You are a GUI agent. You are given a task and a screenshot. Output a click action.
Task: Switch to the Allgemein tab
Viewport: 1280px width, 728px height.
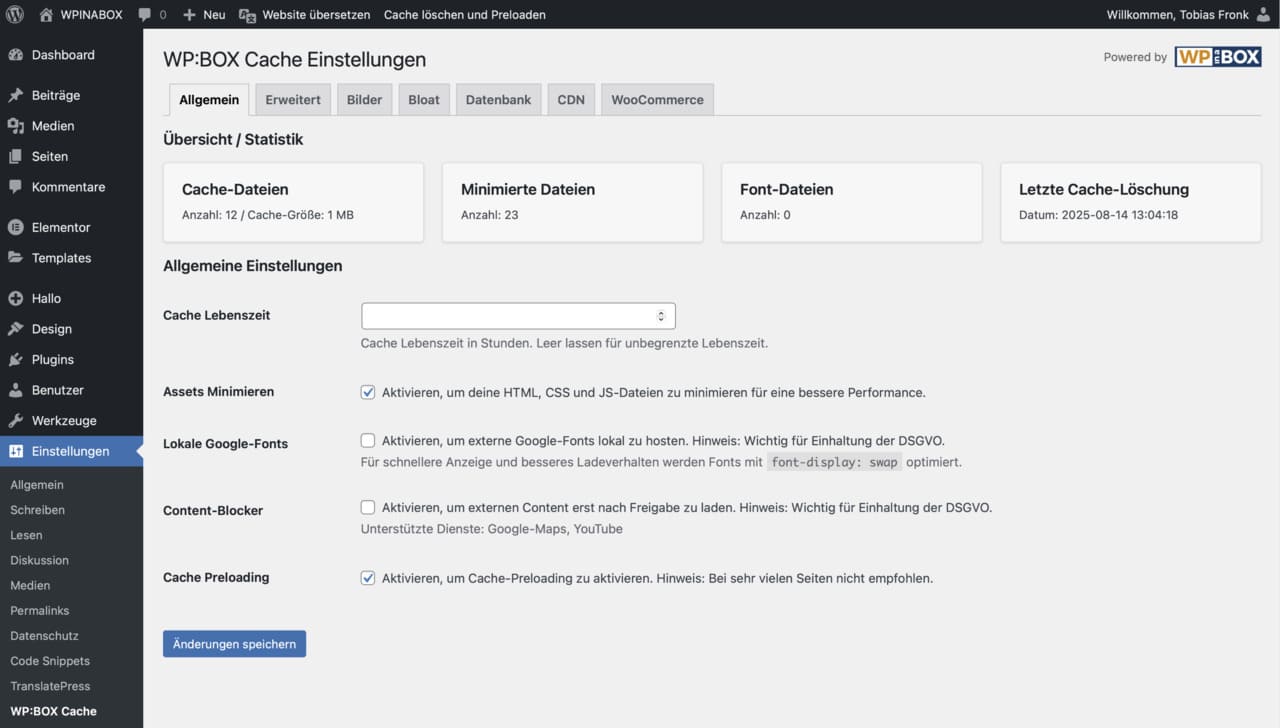[x=209, y=100]
